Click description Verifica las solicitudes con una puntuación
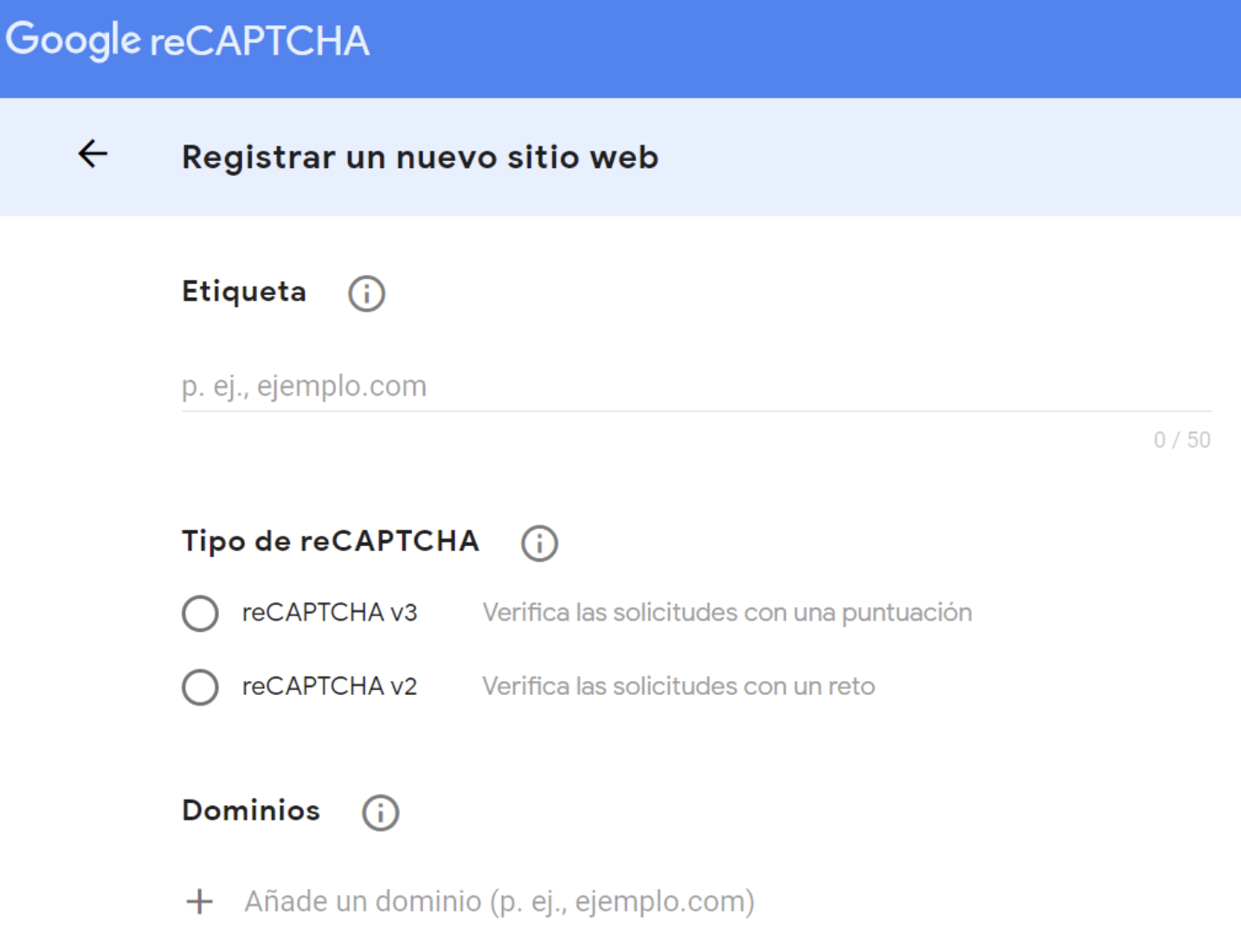 pos(727,613)
